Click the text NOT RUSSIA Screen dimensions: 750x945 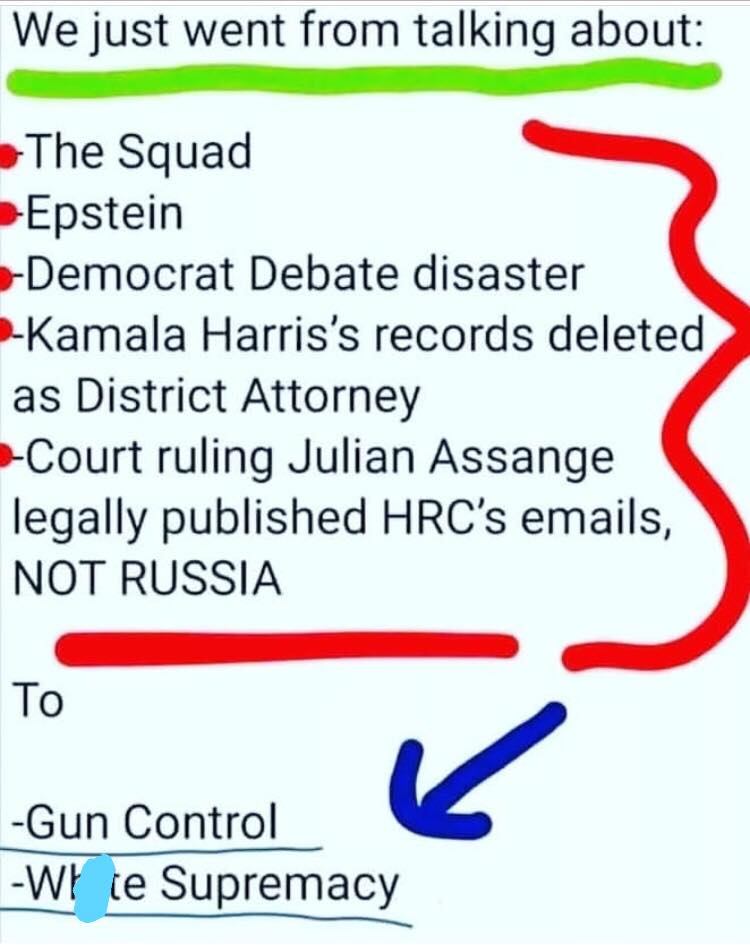click(x=147, y=578)
